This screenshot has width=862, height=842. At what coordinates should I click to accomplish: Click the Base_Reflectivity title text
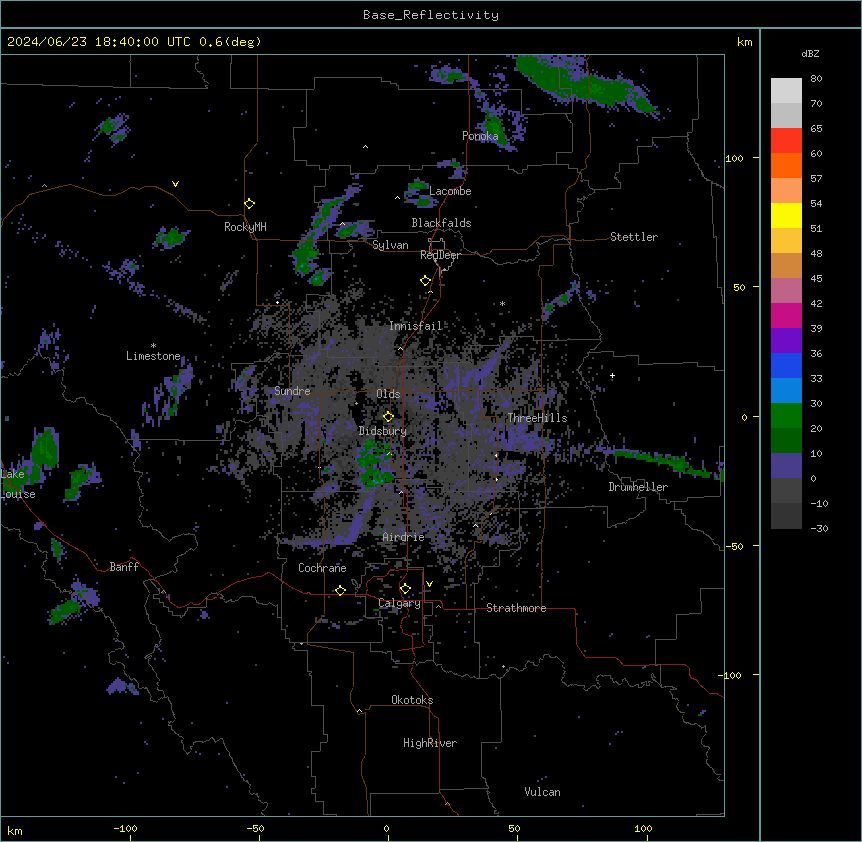point(431,15)
